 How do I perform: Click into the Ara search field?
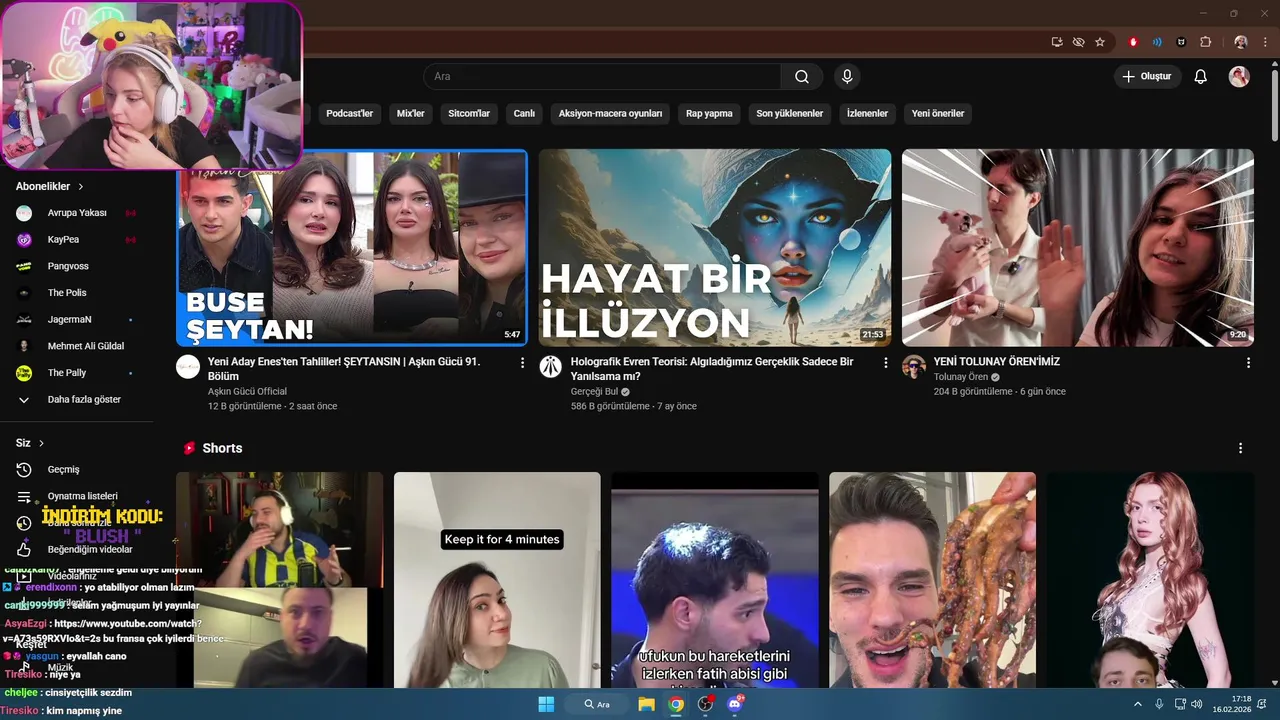tap(603, 77)
